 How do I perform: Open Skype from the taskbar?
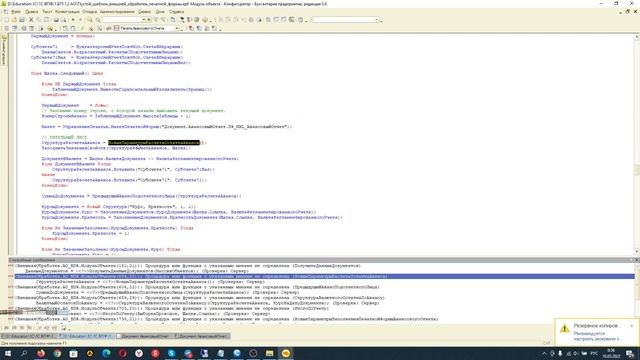coord(171,353)
